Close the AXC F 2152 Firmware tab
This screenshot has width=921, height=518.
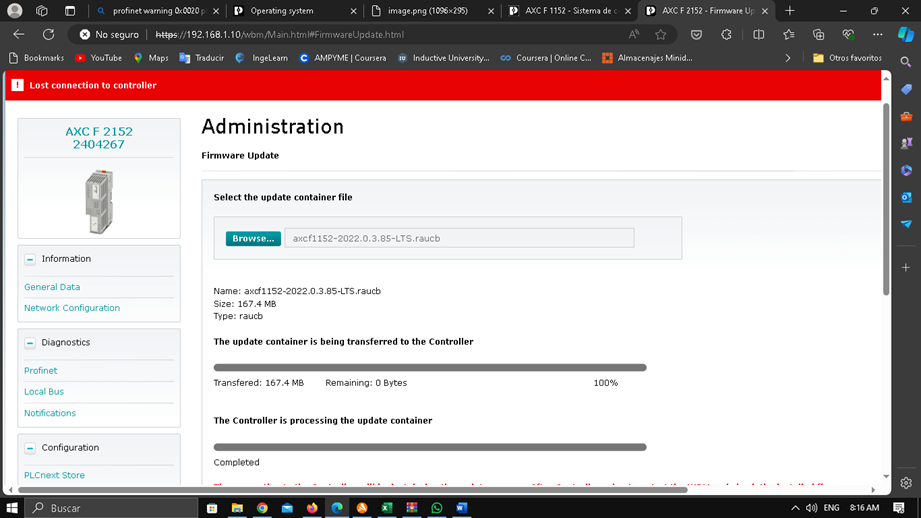click(765, 11)
